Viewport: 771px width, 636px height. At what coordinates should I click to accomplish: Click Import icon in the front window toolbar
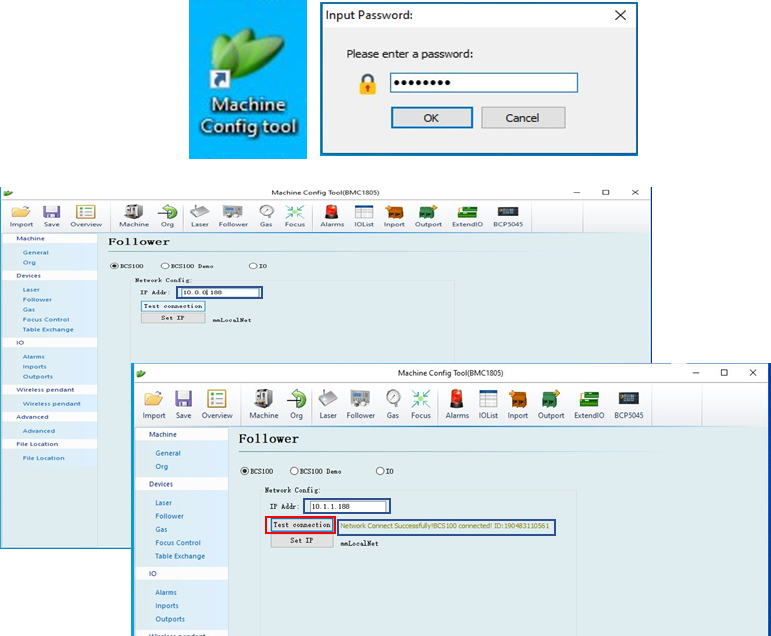pos(154,405)
